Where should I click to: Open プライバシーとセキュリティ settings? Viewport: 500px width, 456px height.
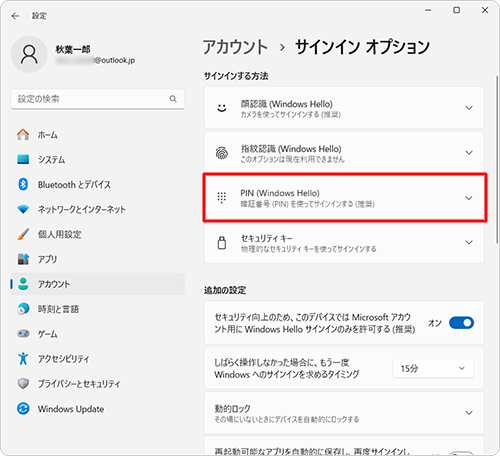pyautogui.click(x=98, y=384)
